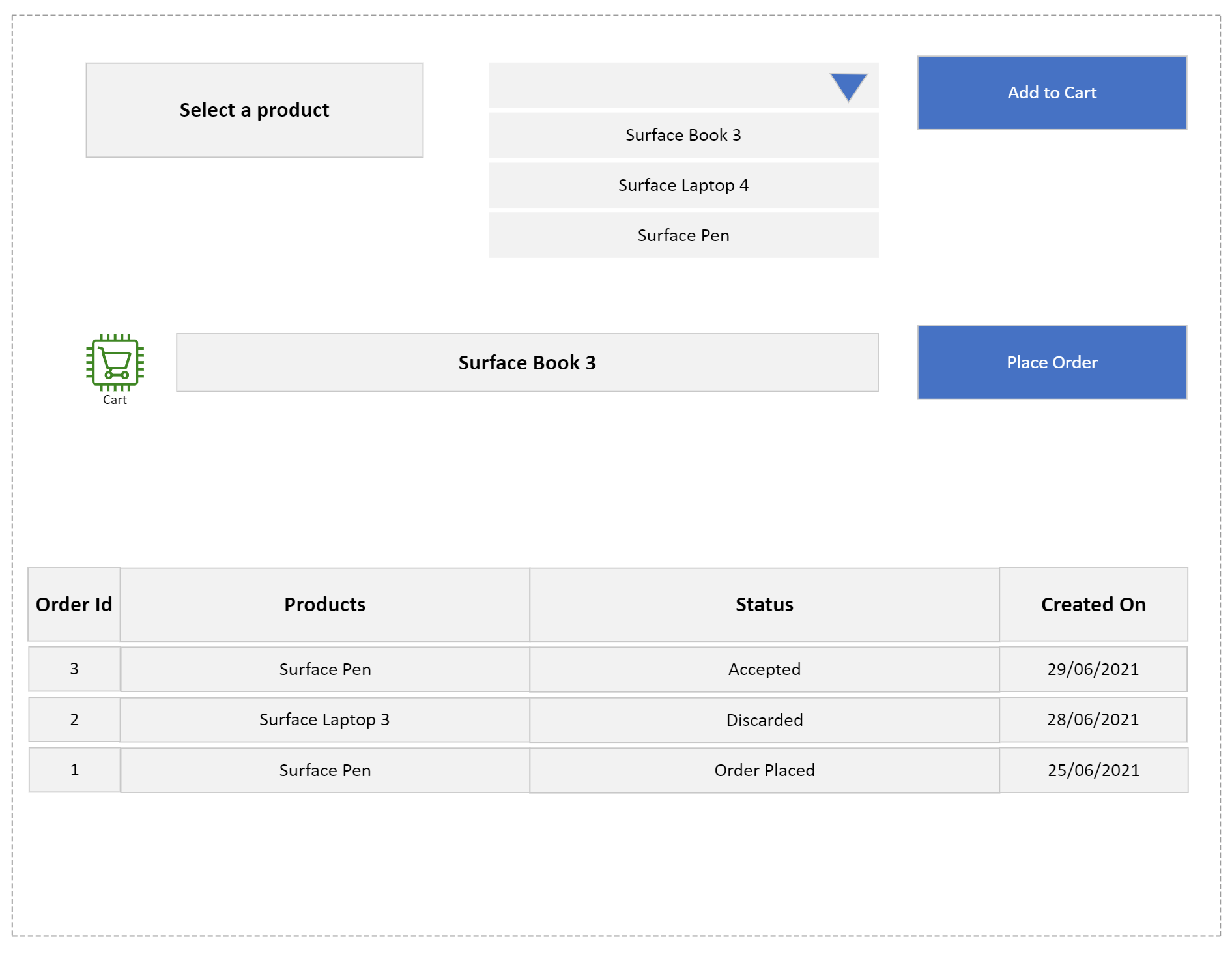The height and width of the screenshot is (954, 1232).
Task: Select order id 1 cell
Action: click(x=74, y=770)
